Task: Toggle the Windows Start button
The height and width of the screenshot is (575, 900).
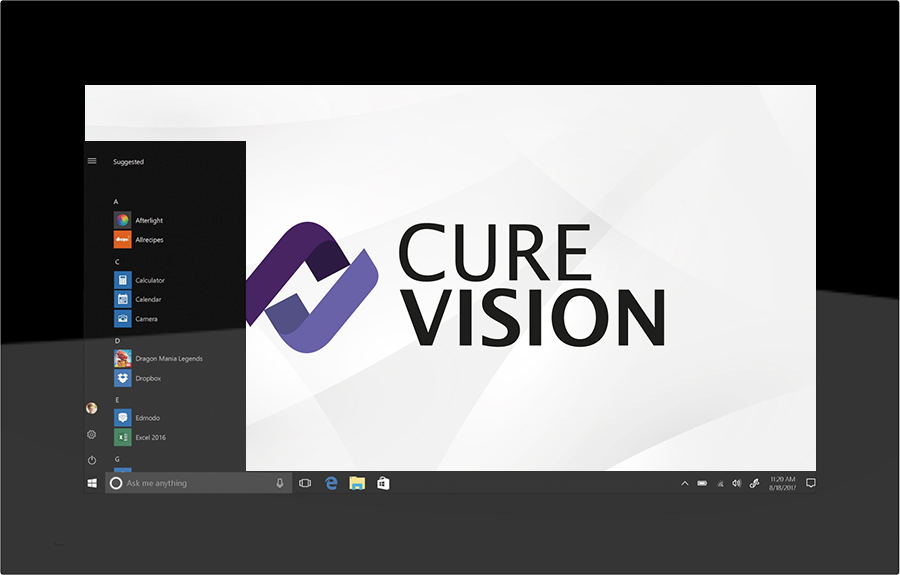Action: pos(92,483)
